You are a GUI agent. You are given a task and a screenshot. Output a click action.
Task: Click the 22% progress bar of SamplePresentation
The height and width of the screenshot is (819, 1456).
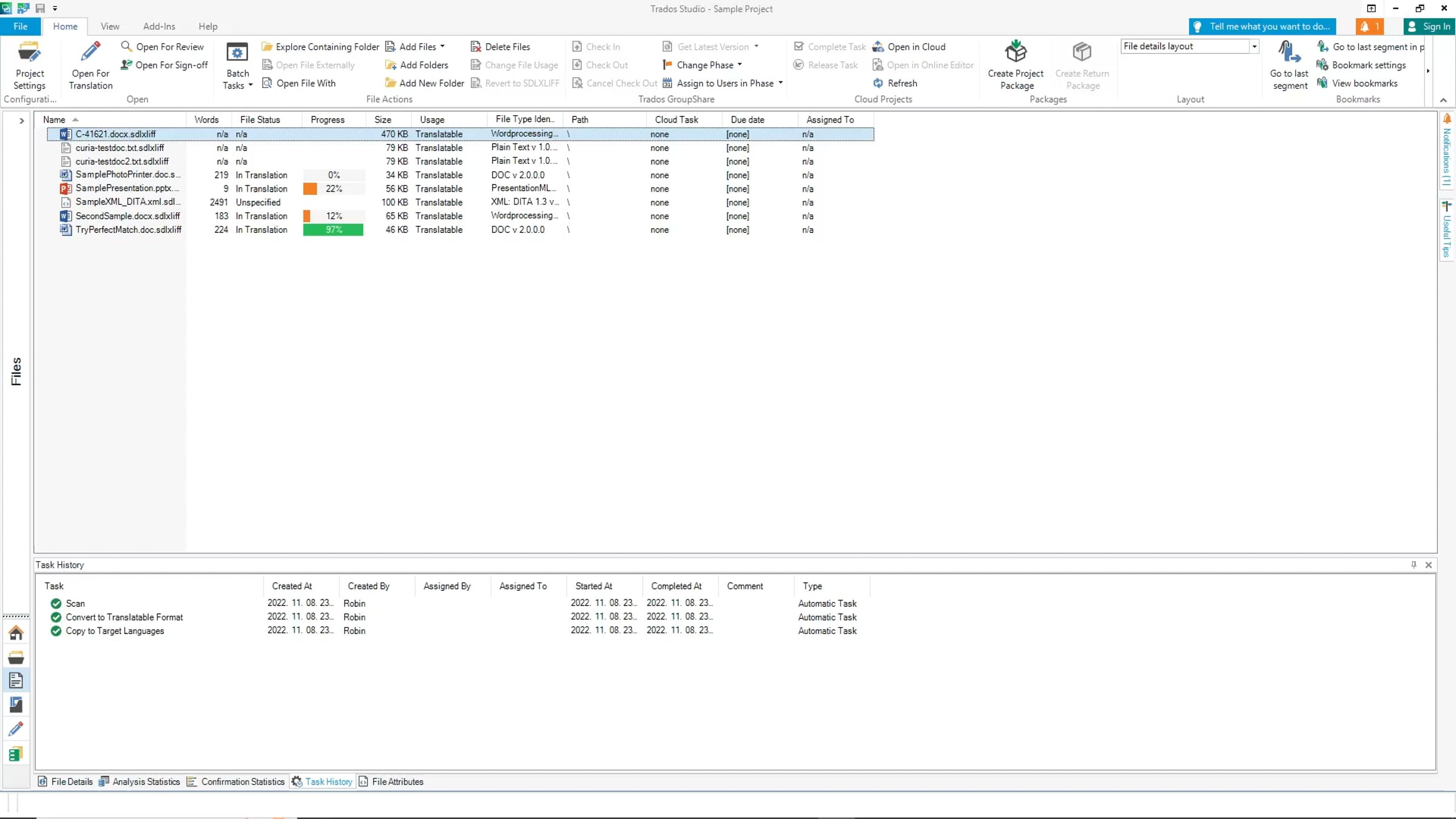334,189
